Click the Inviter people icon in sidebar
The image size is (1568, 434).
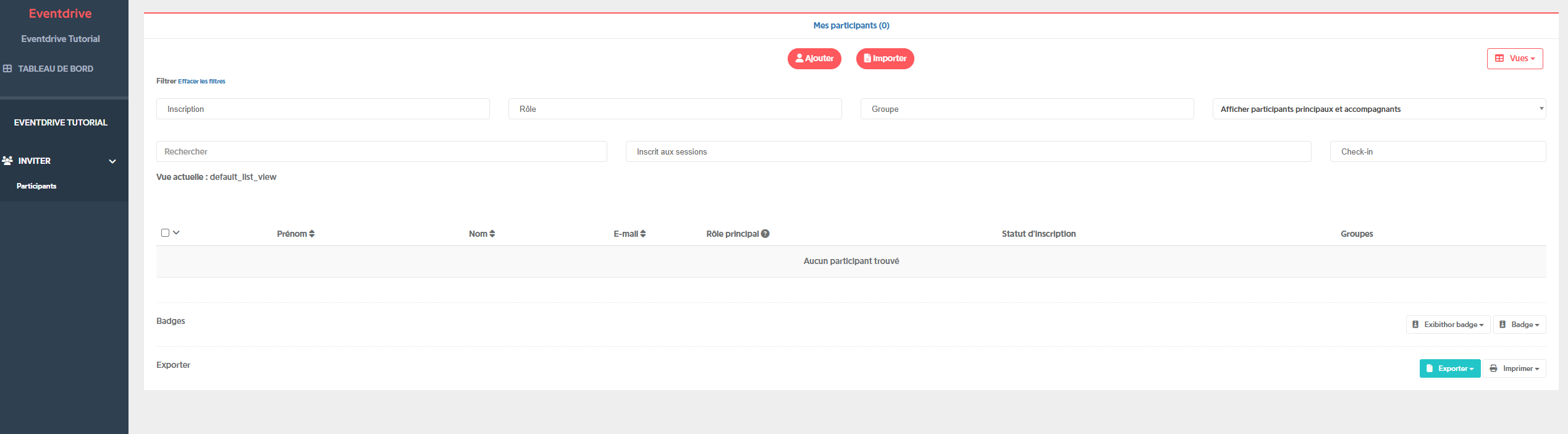[x=7, y=161]
